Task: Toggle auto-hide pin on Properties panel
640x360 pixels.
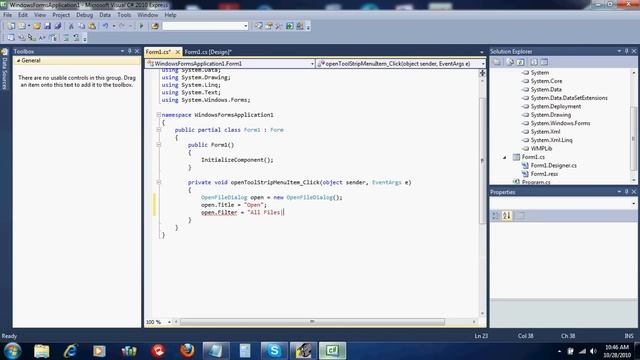Action: click(627, 191)
